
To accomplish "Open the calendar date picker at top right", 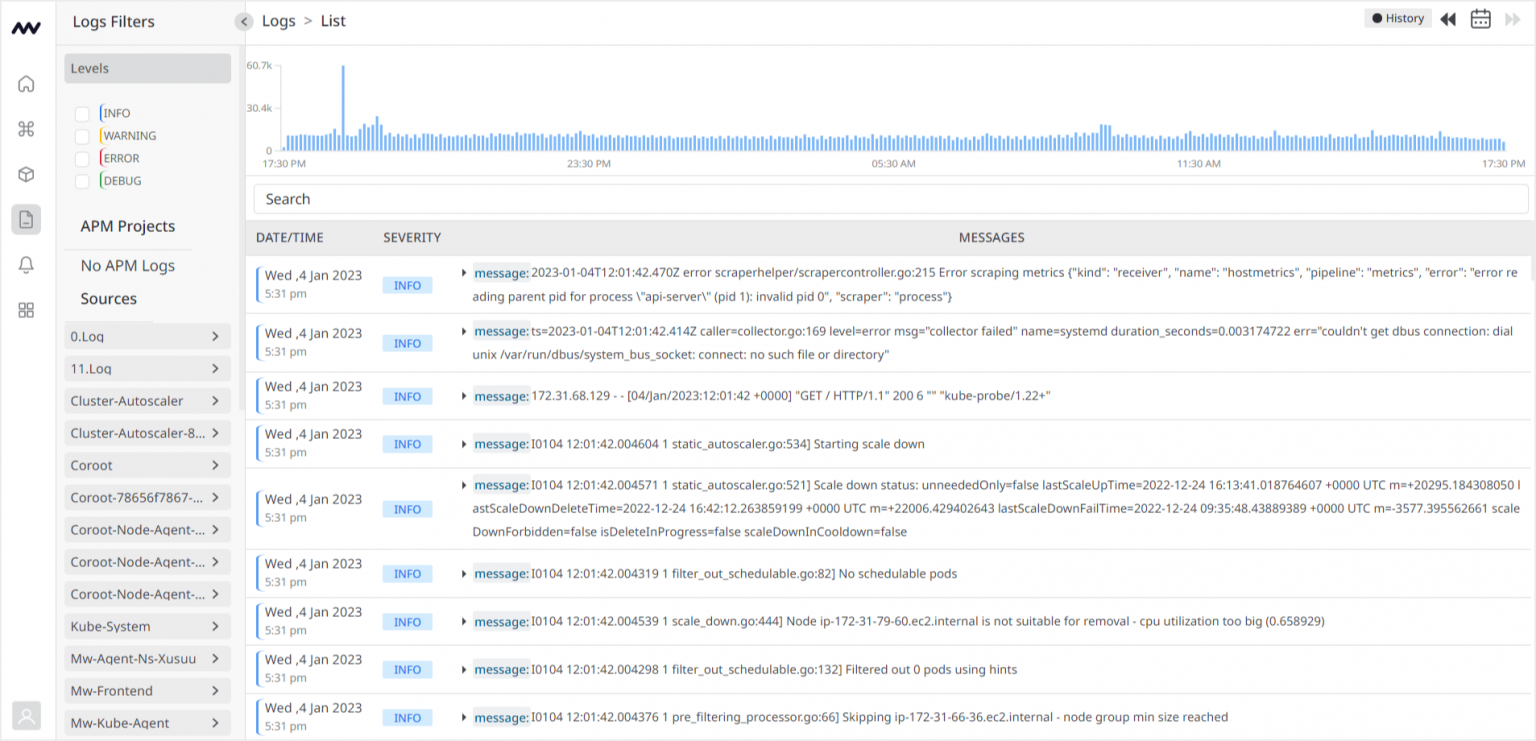I will click(x=1481, y=18).
